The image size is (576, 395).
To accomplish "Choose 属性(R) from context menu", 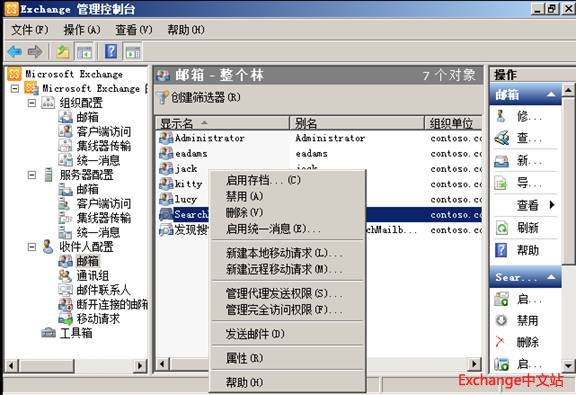I will pos(288,358).
